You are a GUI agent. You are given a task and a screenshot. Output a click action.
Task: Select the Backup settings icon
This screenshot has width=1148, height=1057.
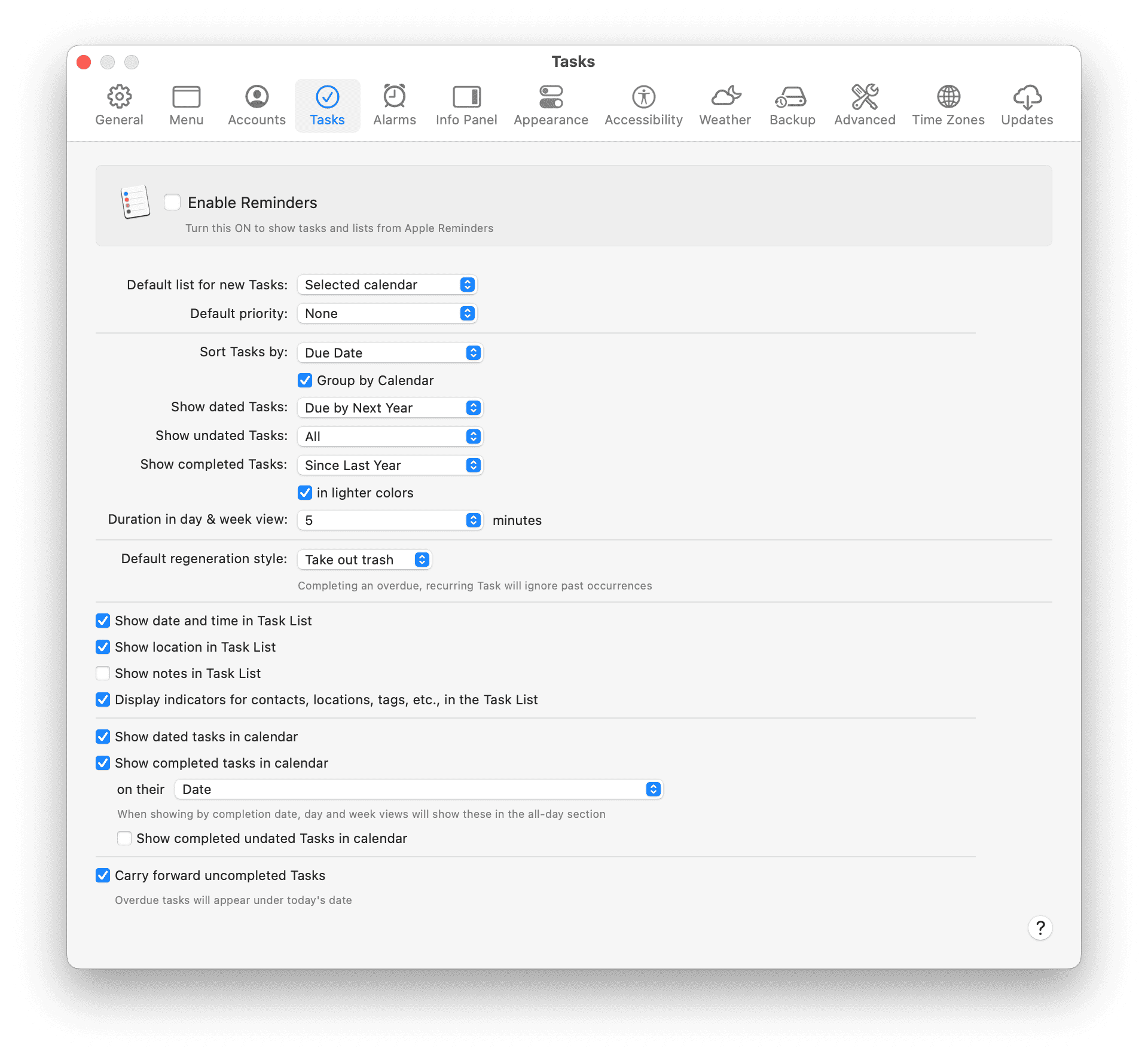(792, 105)
